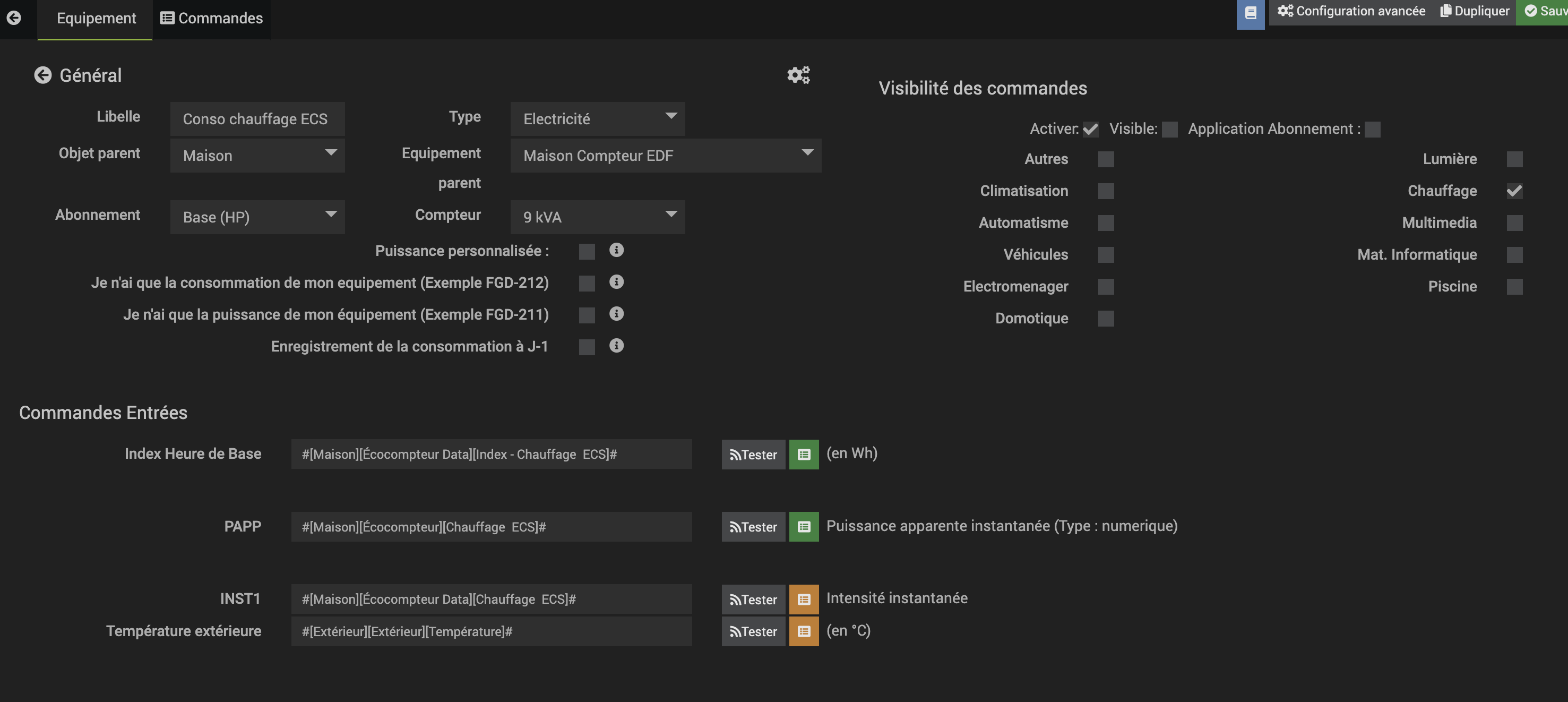Screen dimensions: 1568x702
Task: Click the back arrow icon in top bar
Action: [13, 18]
